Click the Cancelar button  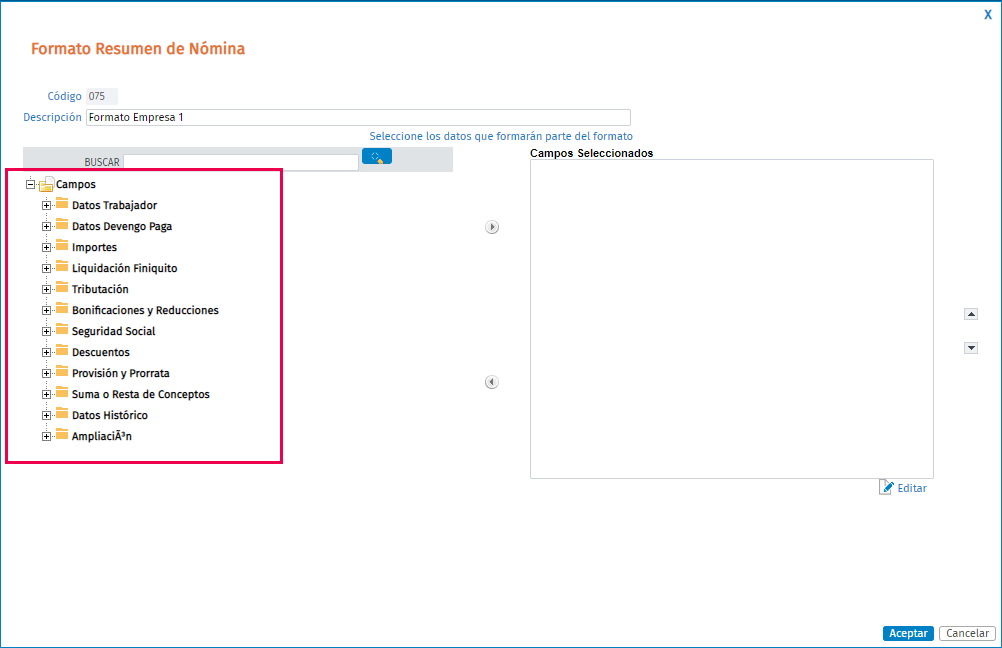pyautogui.click(x=967, y=633)
